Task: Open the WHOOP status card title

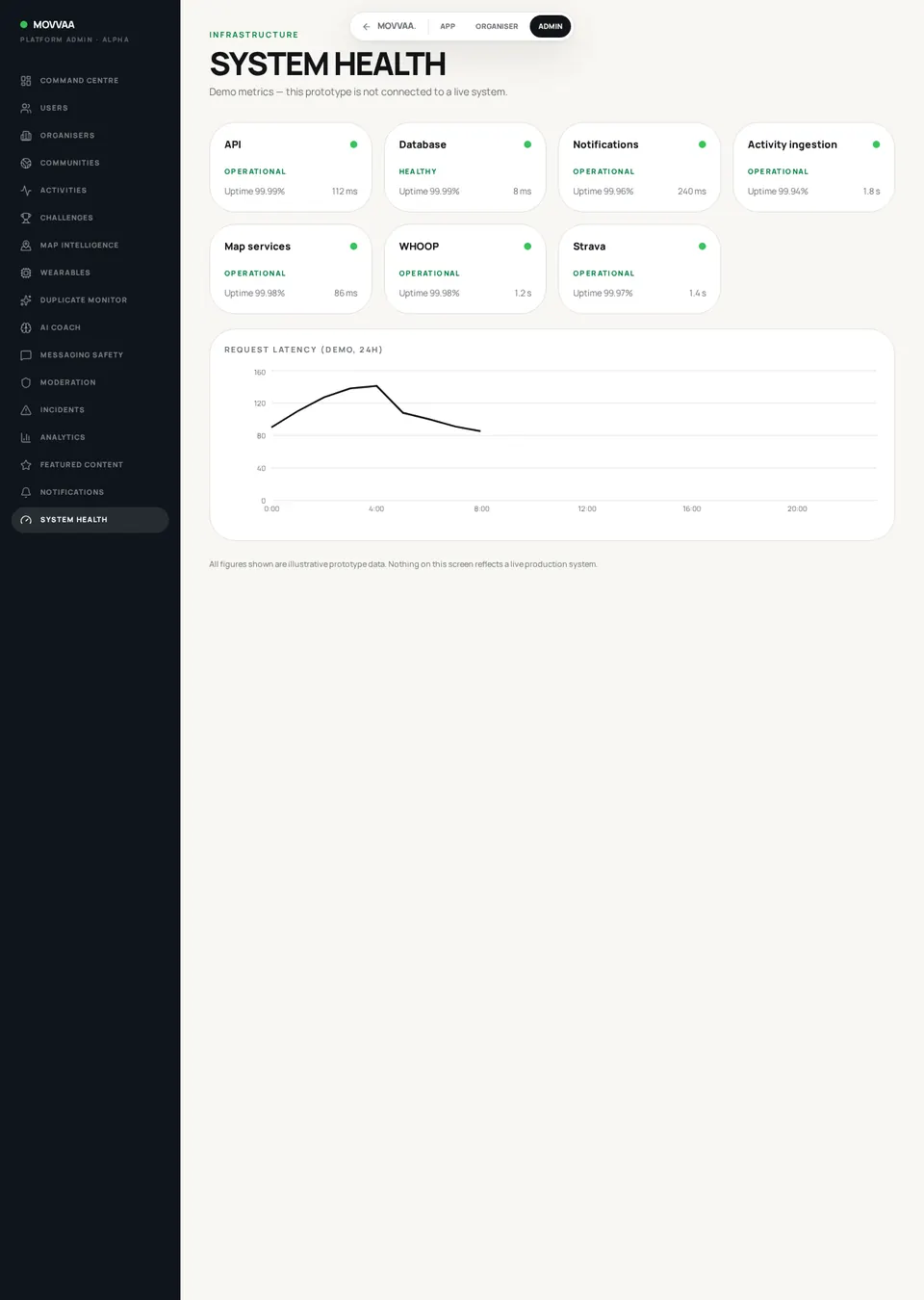Action: click(419, 247)
